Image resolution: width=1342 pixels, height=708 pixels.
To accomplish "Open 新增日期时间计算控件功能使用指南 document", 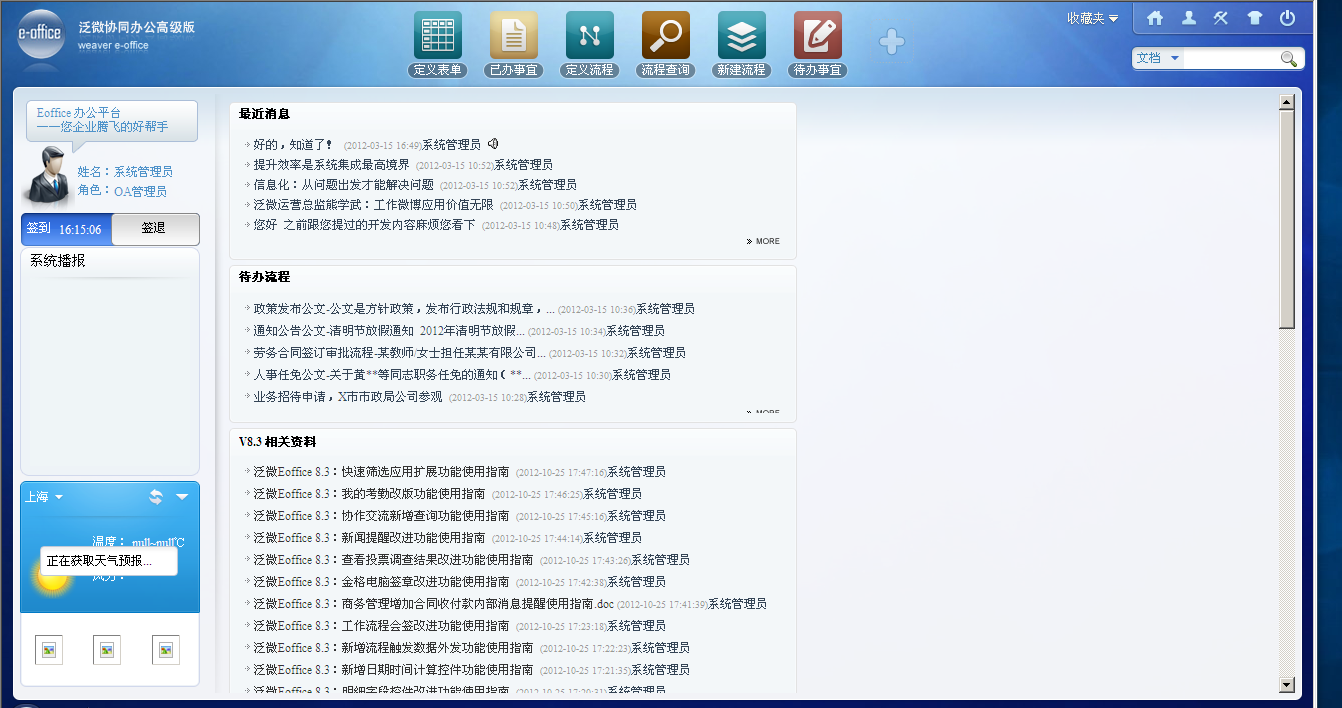I will click(x=393, y=670).
